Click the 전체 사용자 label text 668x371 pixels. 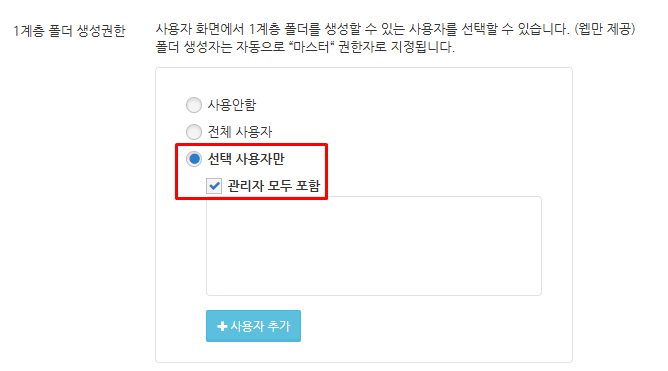[x=240, y=132]
